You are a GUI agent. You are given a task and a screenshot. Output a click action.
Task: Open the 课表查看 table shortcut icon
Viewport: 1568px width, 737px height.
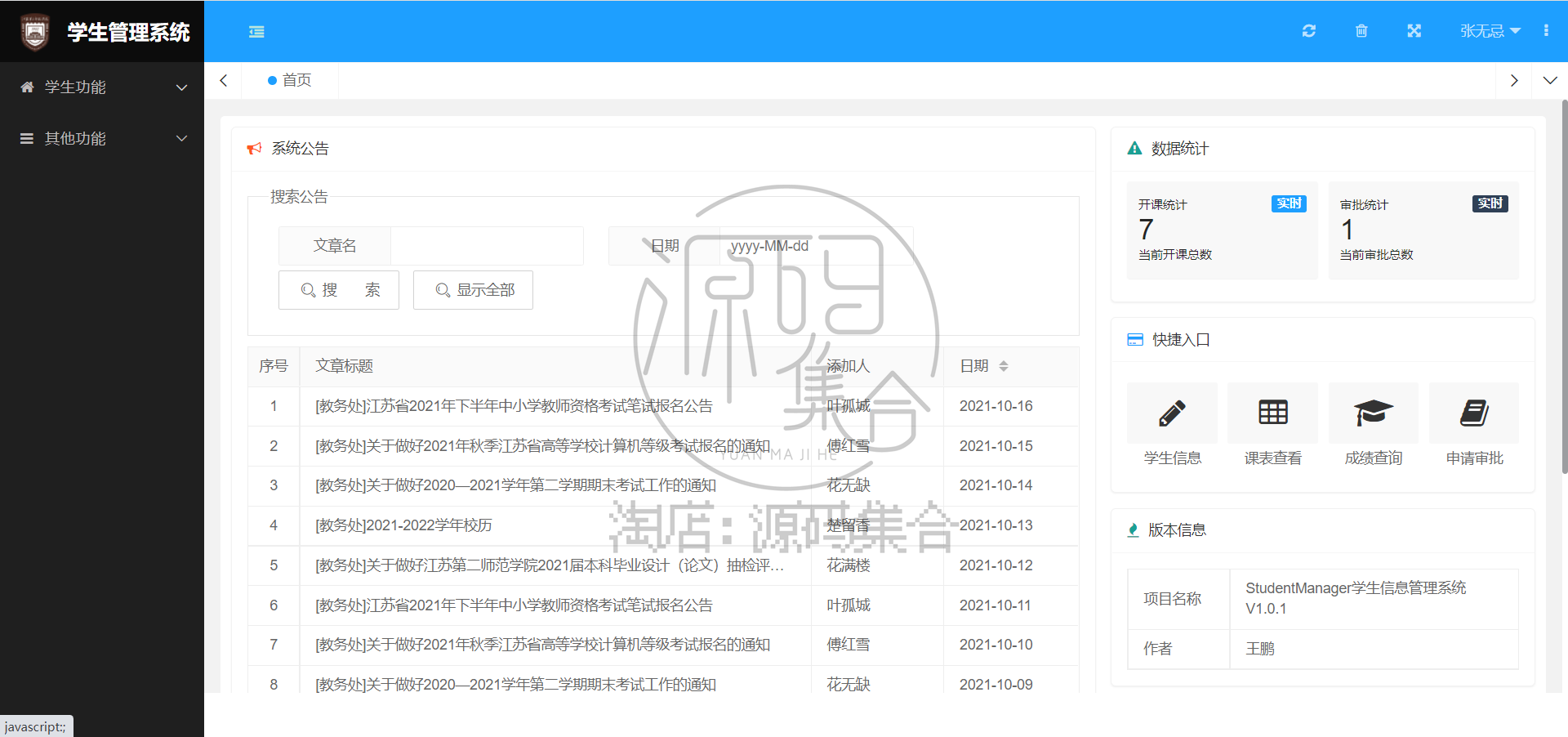pos(1272,413)
